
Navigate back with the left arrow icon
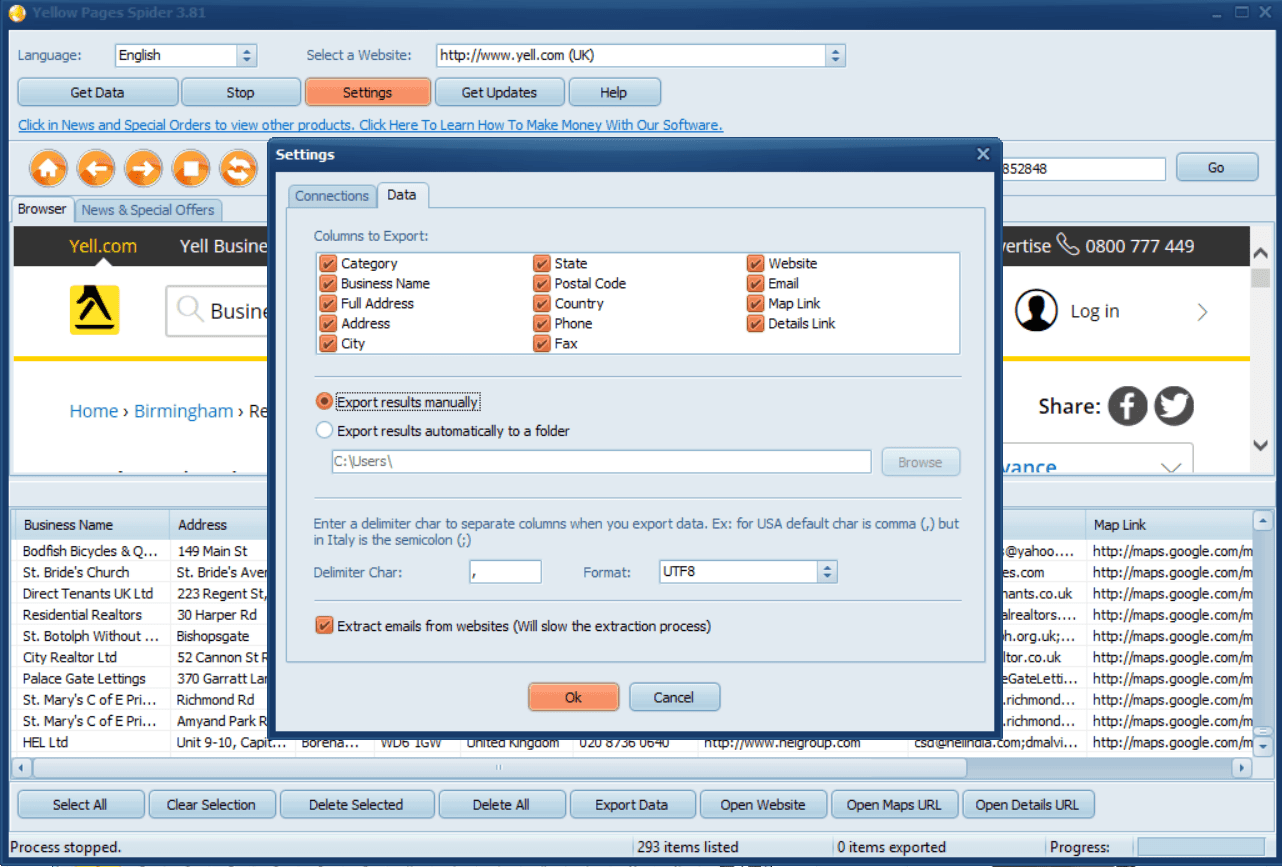pos(96,169)
